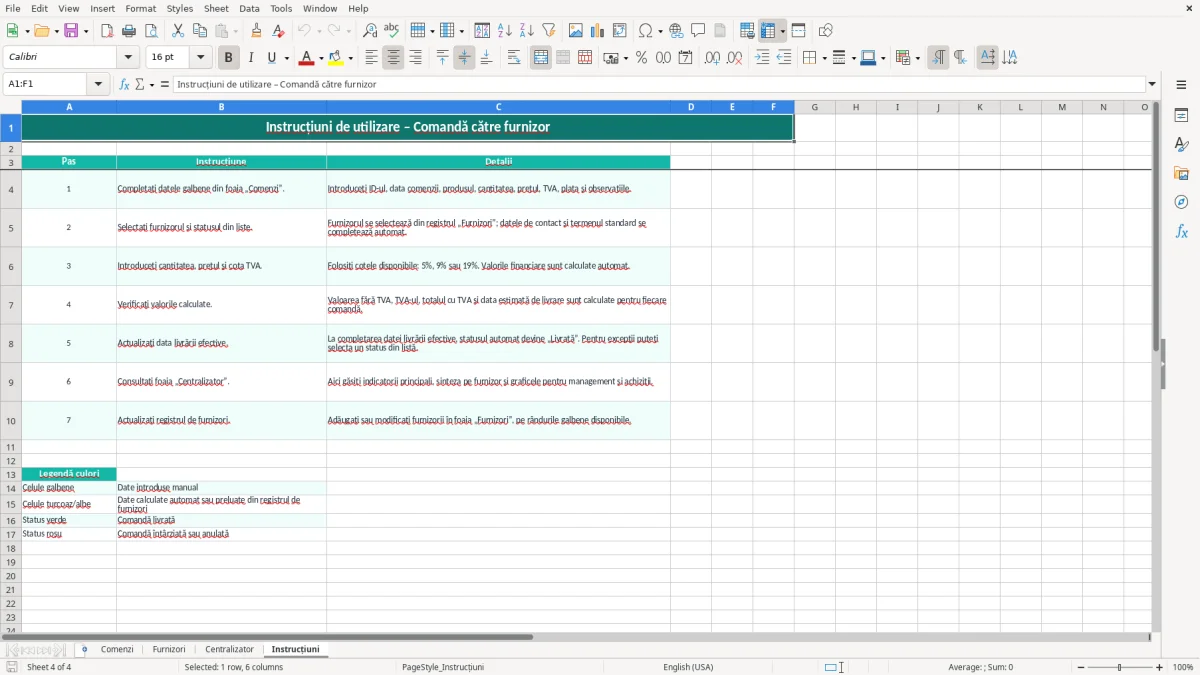
Task: Open the Find & Replace tool
Action: pos(370,31)
